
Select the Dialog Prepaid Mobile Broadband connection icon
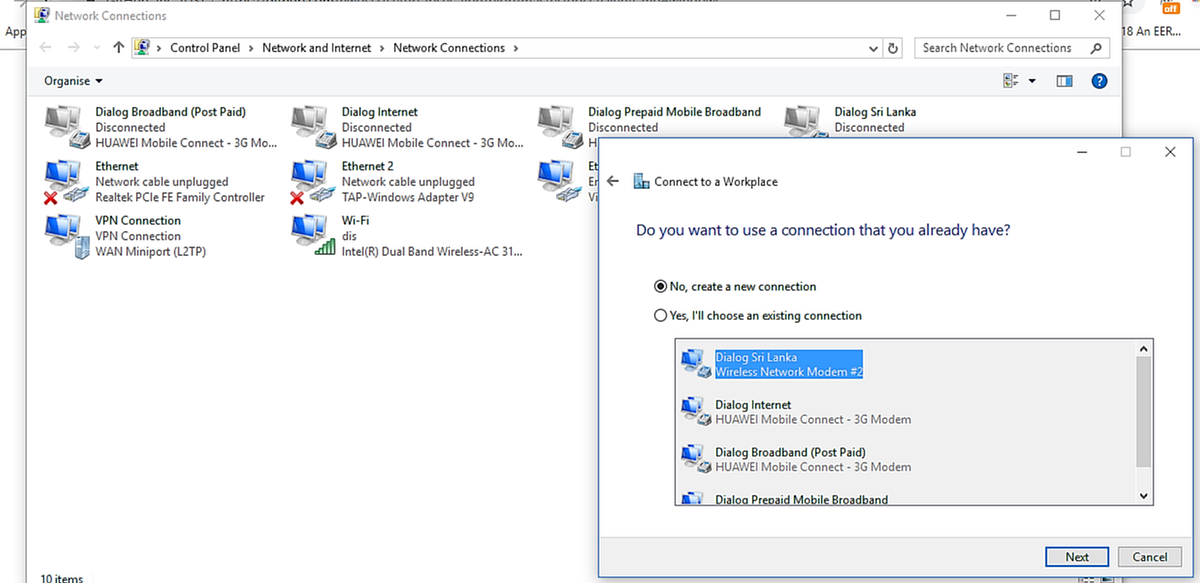tap(559, 127)
